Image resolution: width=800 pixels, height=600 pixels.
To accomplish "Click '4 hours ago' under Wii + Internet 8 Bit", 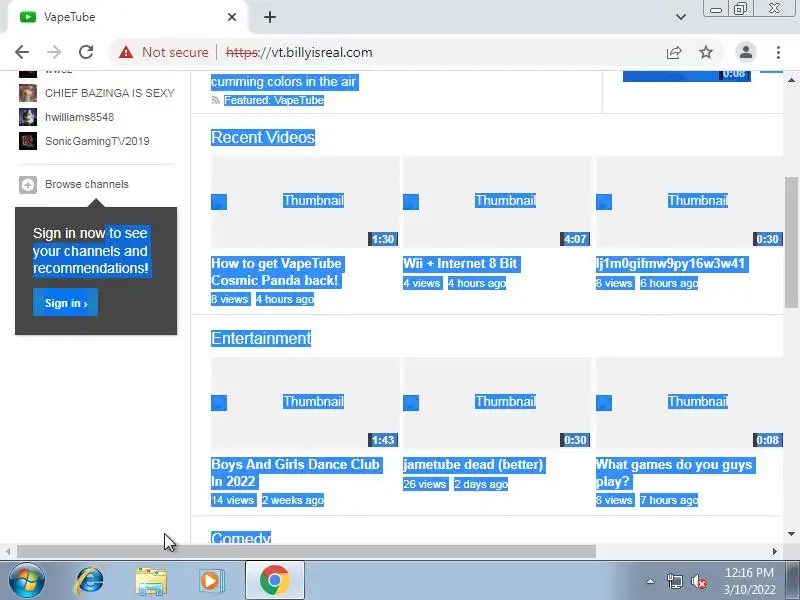I will 477,283.
